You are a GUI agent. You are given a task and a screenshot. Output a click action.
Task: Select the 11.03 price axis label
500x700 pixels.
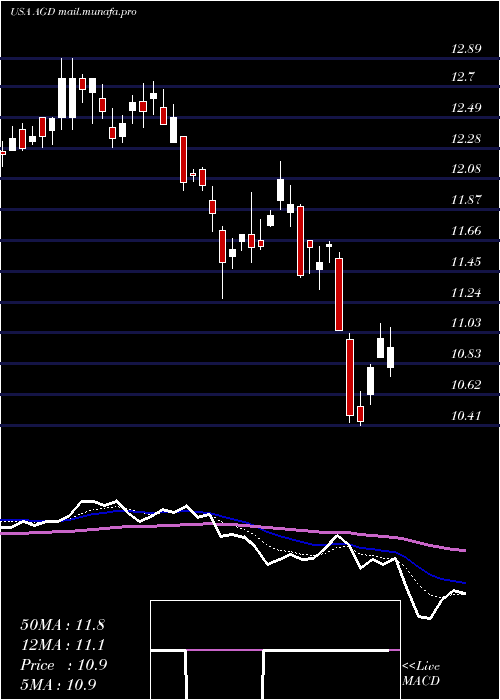(x=466, y=323)
